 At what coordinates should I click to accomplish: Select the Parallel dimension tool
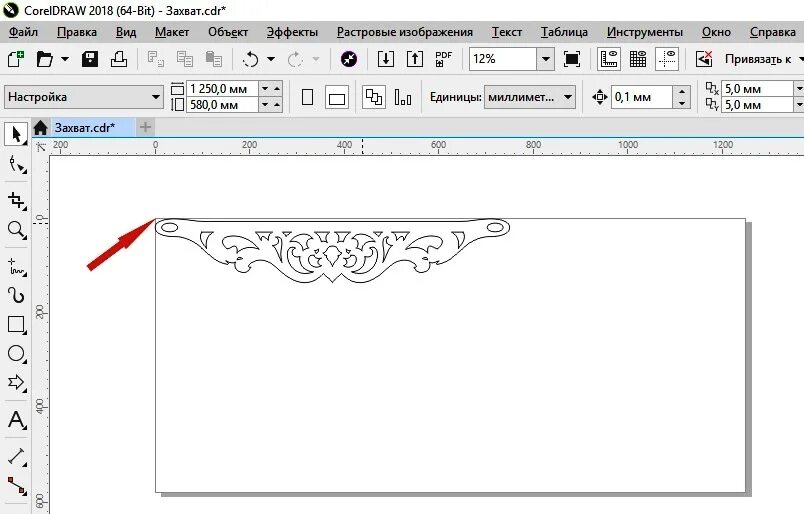(16, 457)
